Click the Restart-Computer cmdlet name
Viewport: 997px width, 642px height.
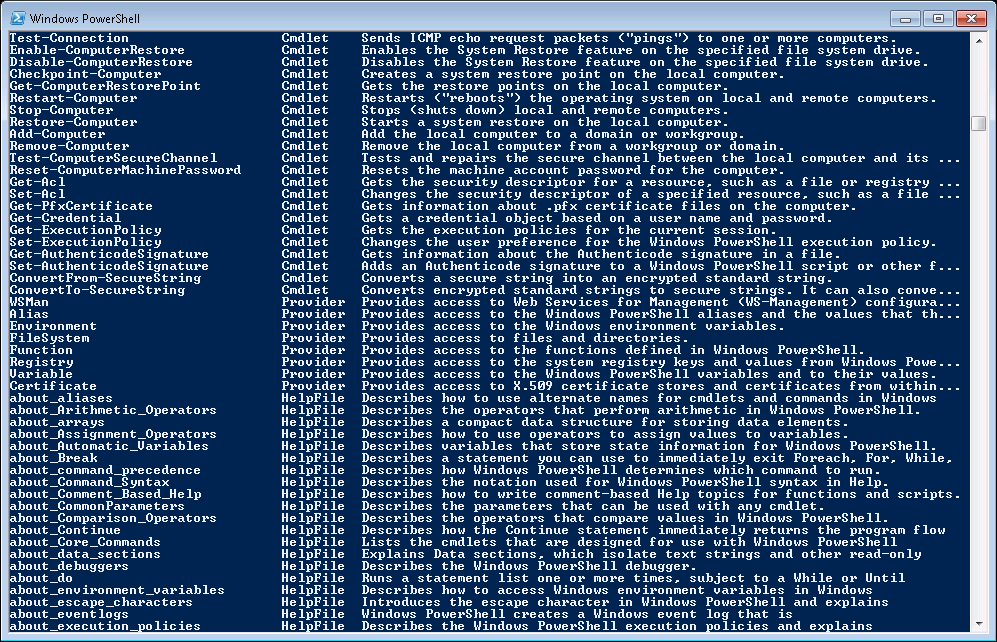tap(73, 99)
